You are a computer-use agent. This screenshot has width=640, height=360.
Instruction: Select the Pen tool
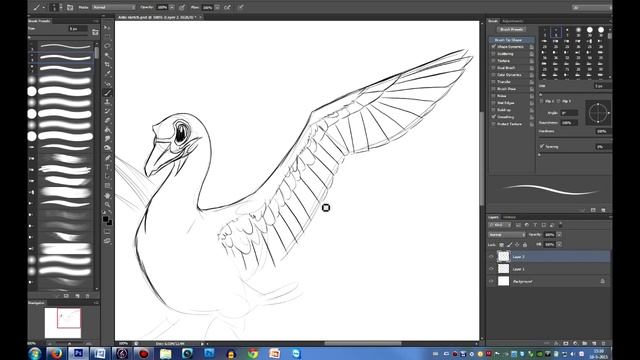(x=107, y=158)
